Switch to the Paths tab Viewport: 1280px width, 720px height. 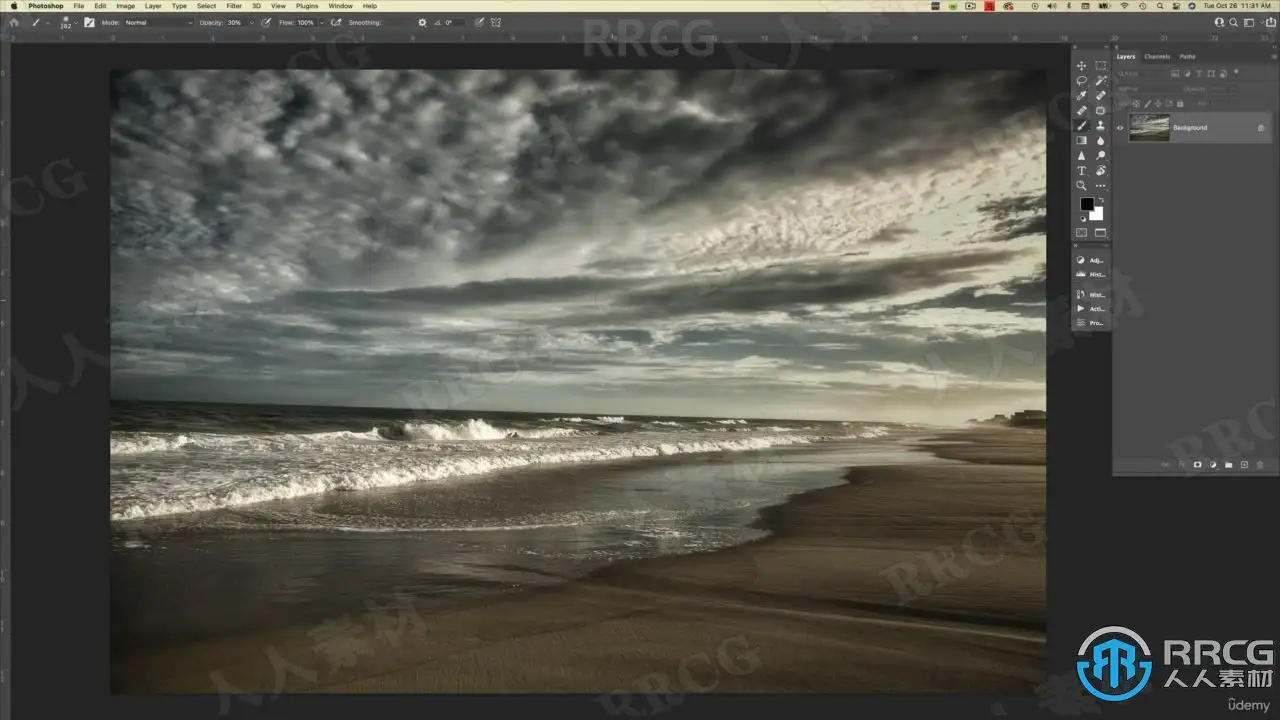tap(1187, 57)
